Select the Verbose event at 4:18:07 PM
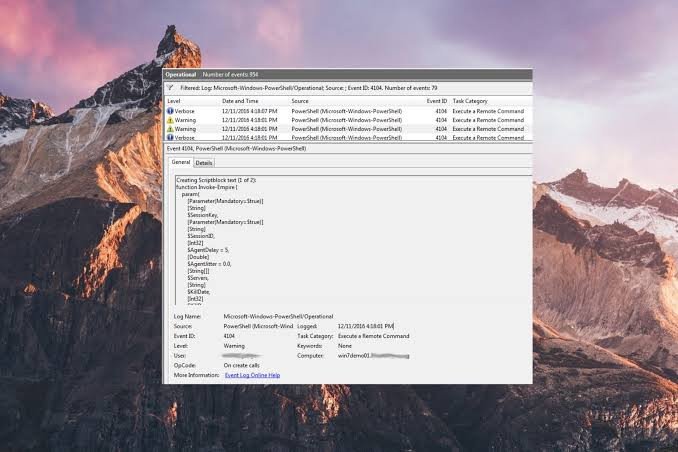The width and height of the screenshot is (678, 452). (348, 111)
